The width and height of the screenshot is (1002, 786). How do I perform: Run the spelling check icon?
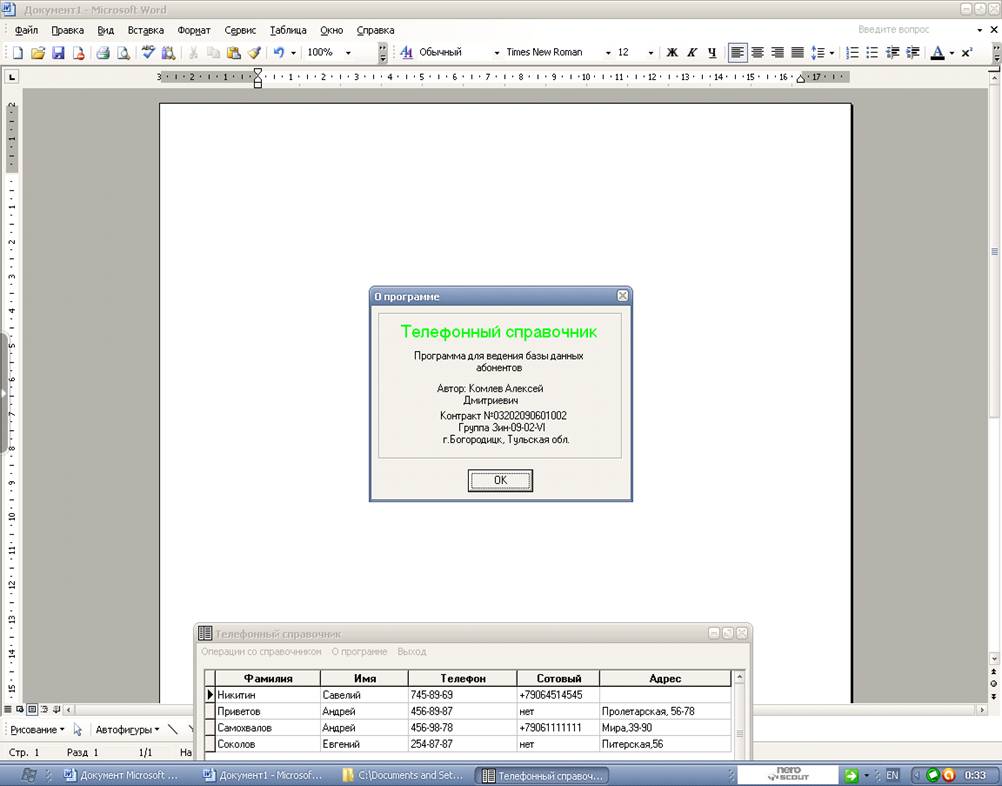pyautogui.click(x=148, y=53)
